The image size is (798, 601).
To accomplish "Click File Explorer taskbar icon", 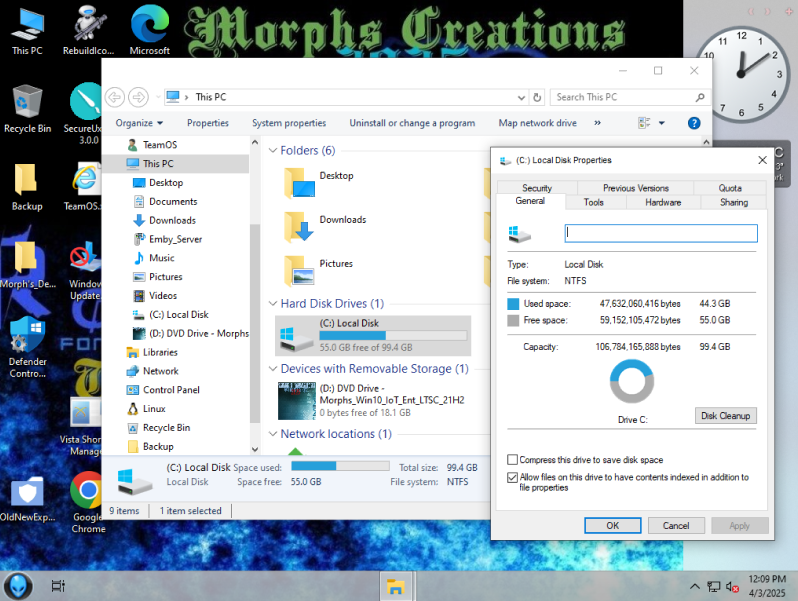I will pos(395,586).
